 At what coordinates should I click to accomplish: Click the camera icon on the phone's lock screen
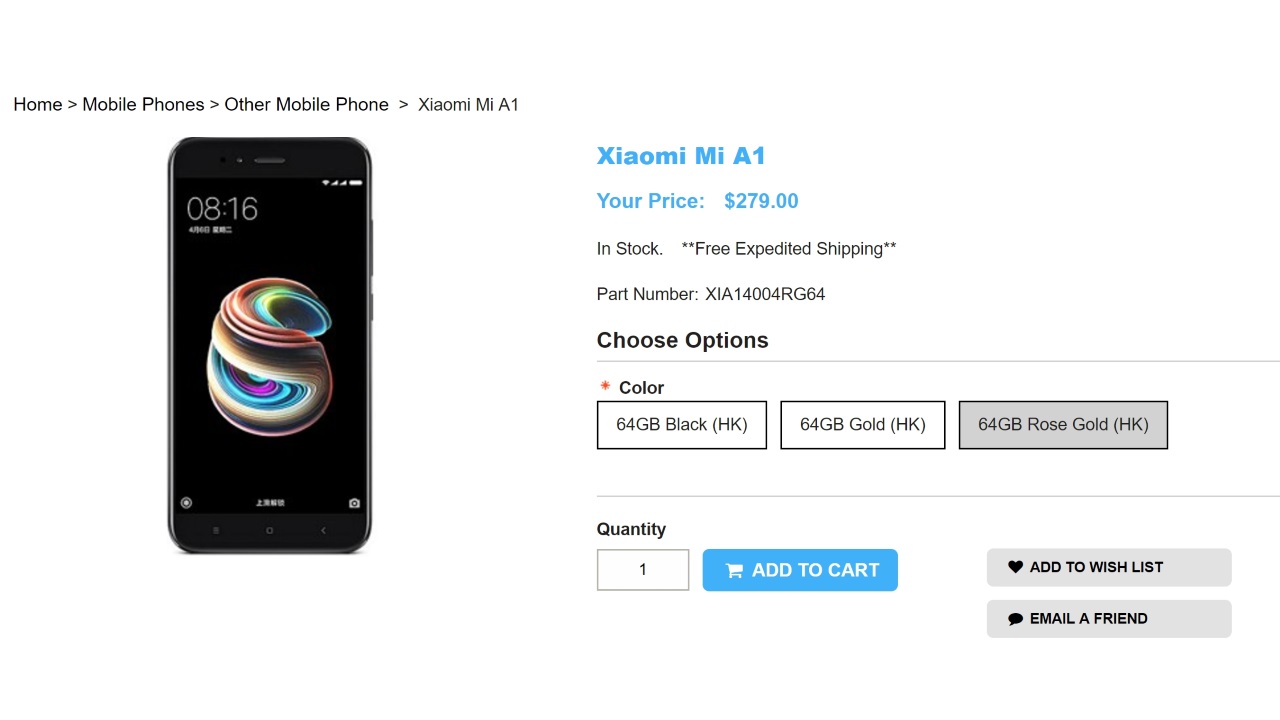tap(354, 503)
